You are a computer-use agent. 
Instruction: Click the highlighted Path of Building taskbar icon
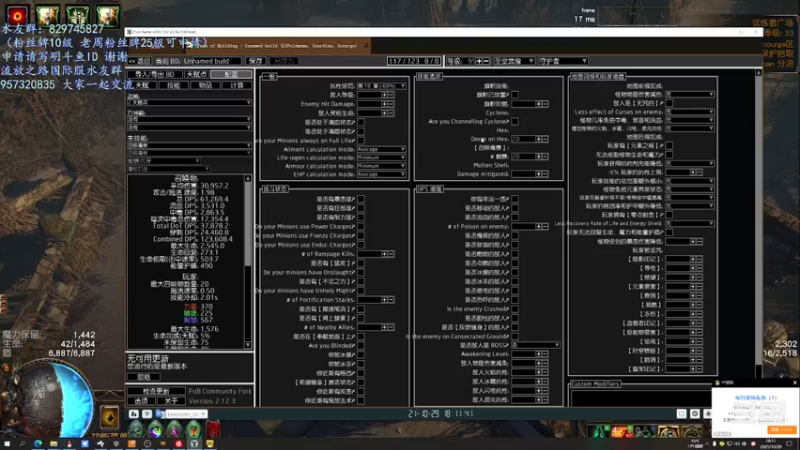194,444
